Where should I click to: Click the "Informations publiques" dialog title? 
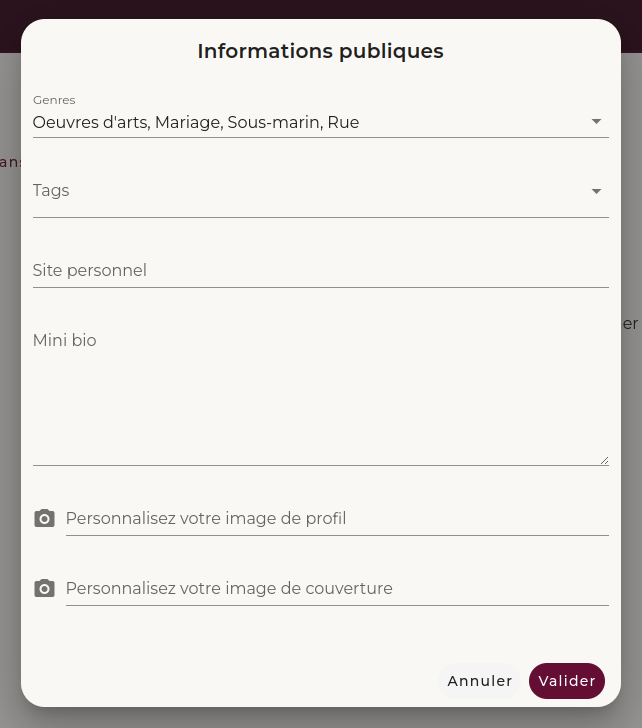pyautogui.click(x=320, y=51)
